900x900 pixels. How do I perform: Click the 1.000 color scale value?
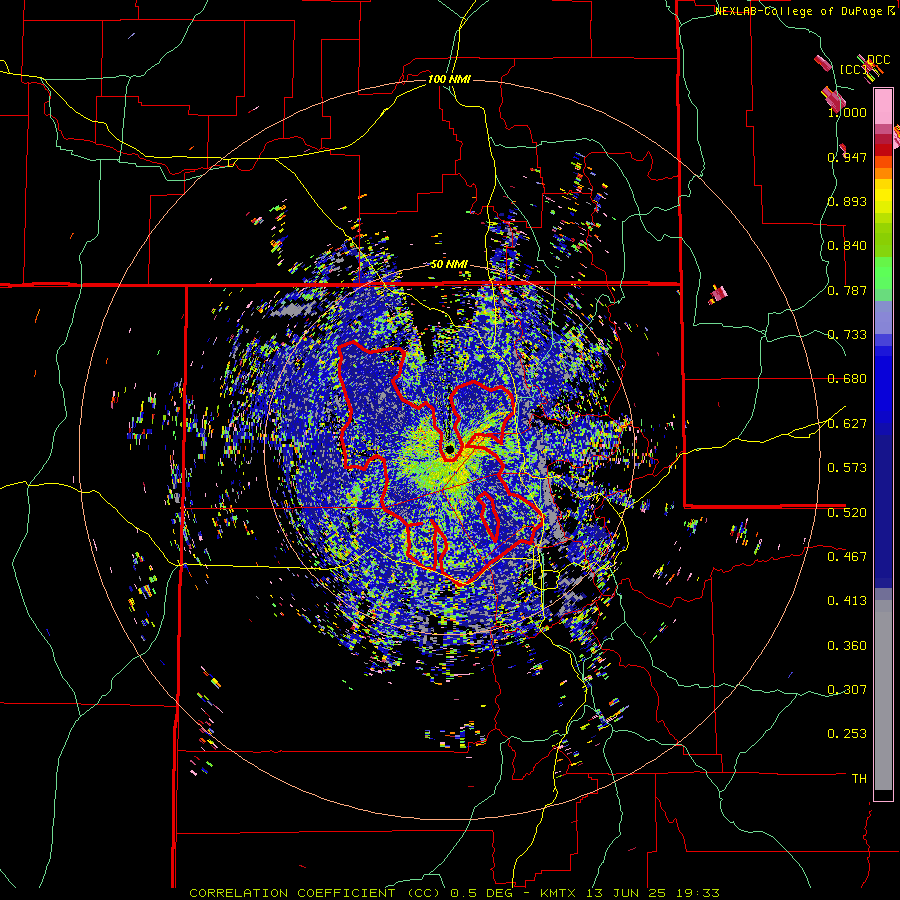[847, 112]
